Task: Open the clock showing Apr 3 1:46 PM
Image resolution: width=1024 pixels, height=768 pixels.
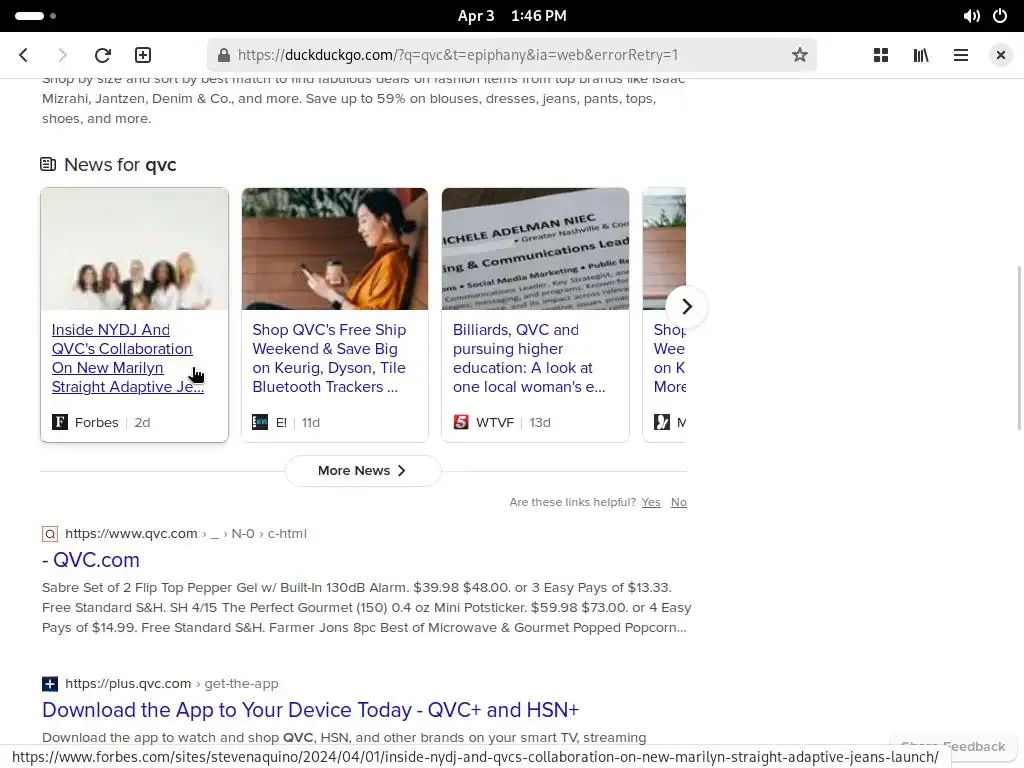Action: [x=512, y=16]
